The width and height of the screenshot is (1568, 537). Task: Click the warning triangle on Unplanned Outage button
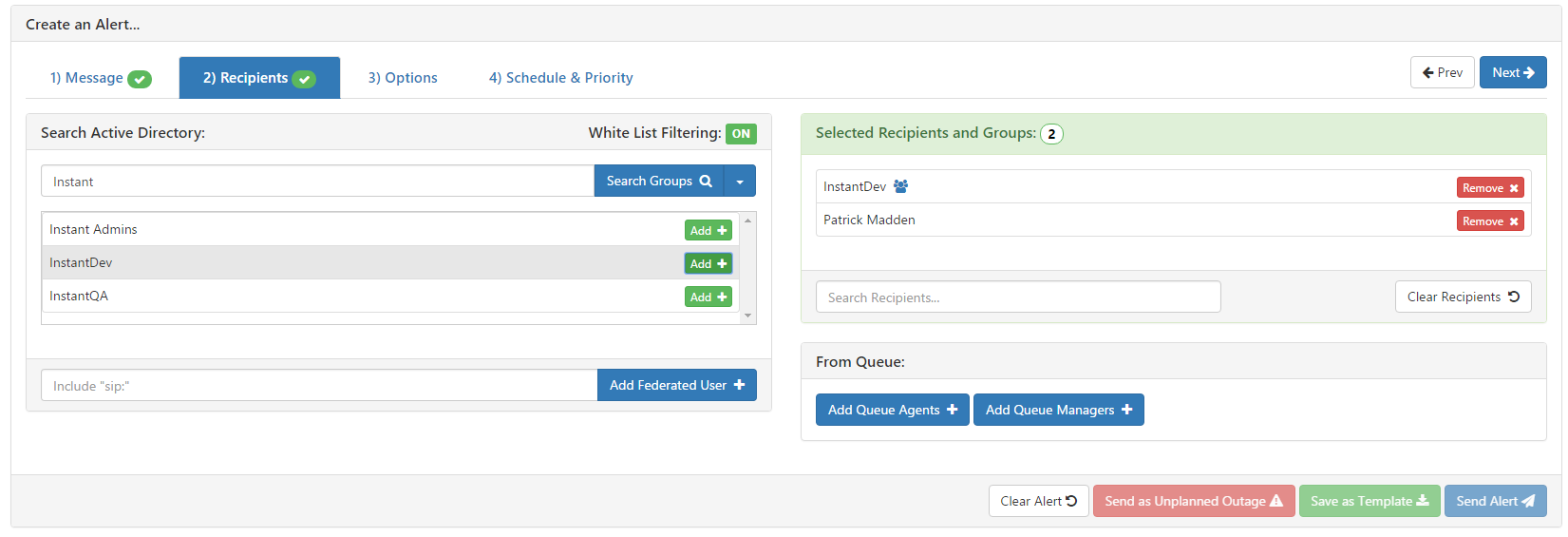tap(1276, 501)
